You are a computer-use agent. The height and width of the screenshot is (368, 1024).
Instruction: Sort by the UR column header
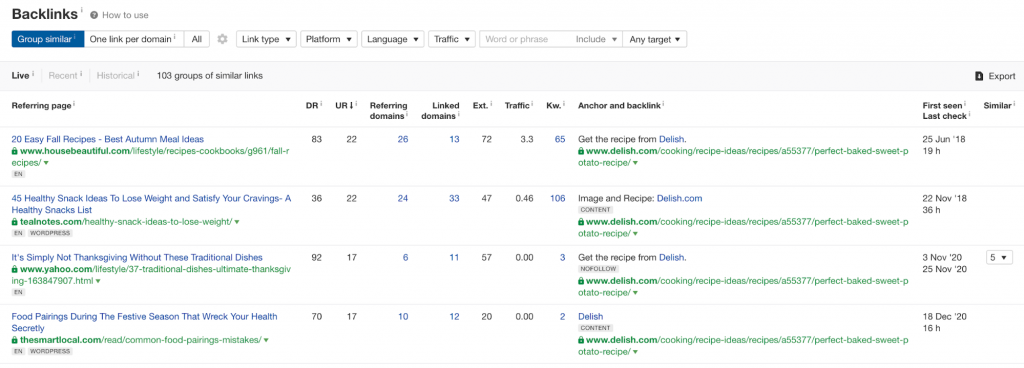coord(345,104)
